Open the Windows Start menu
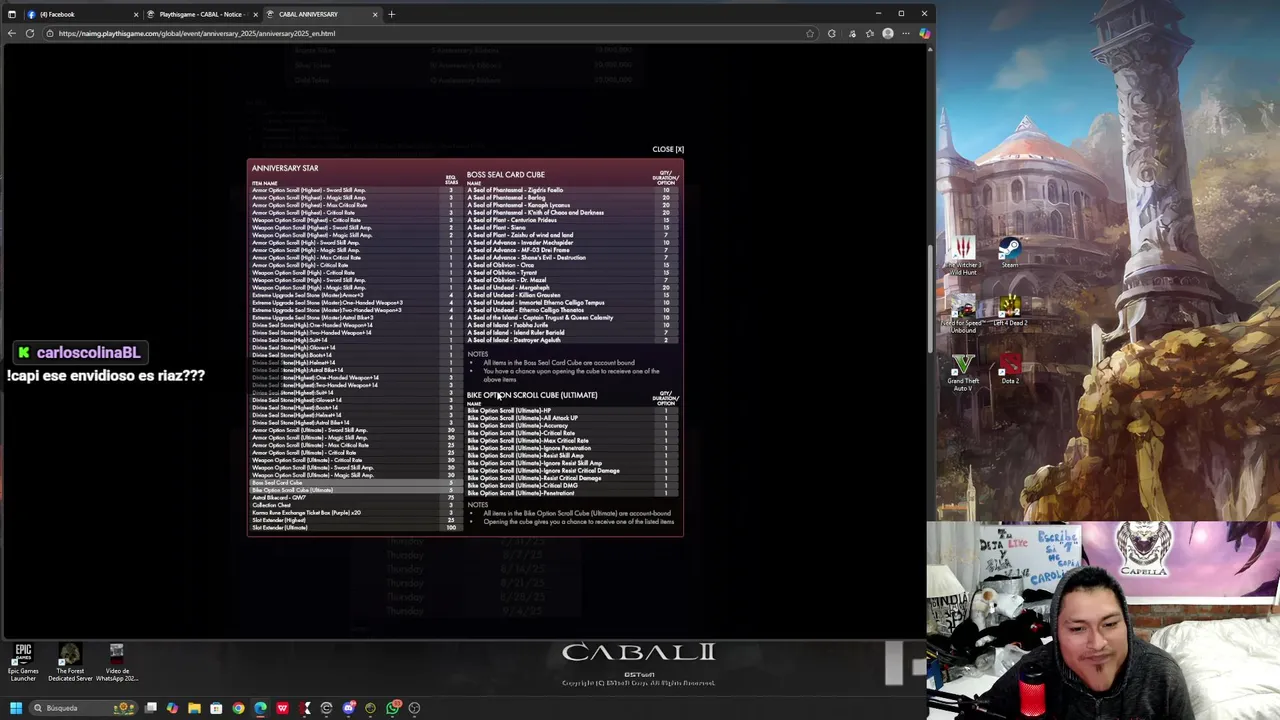The image size is (1280, 720). (15, 708)
